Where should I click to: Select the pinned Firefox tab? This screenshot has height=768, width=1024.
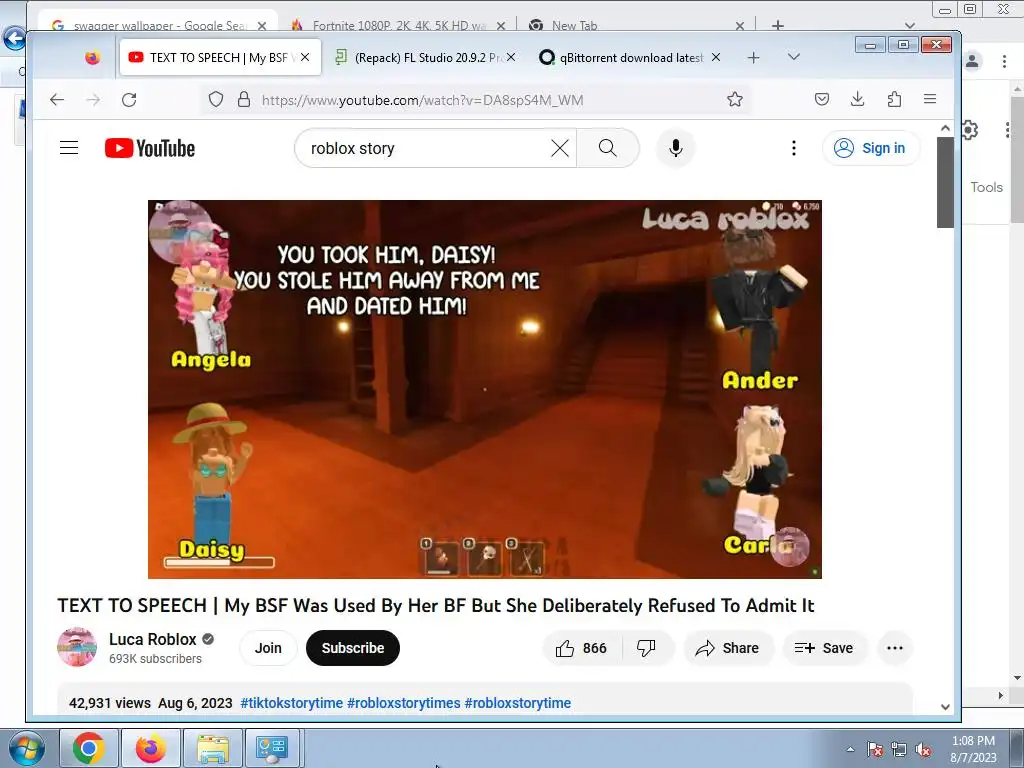(93, 57)
